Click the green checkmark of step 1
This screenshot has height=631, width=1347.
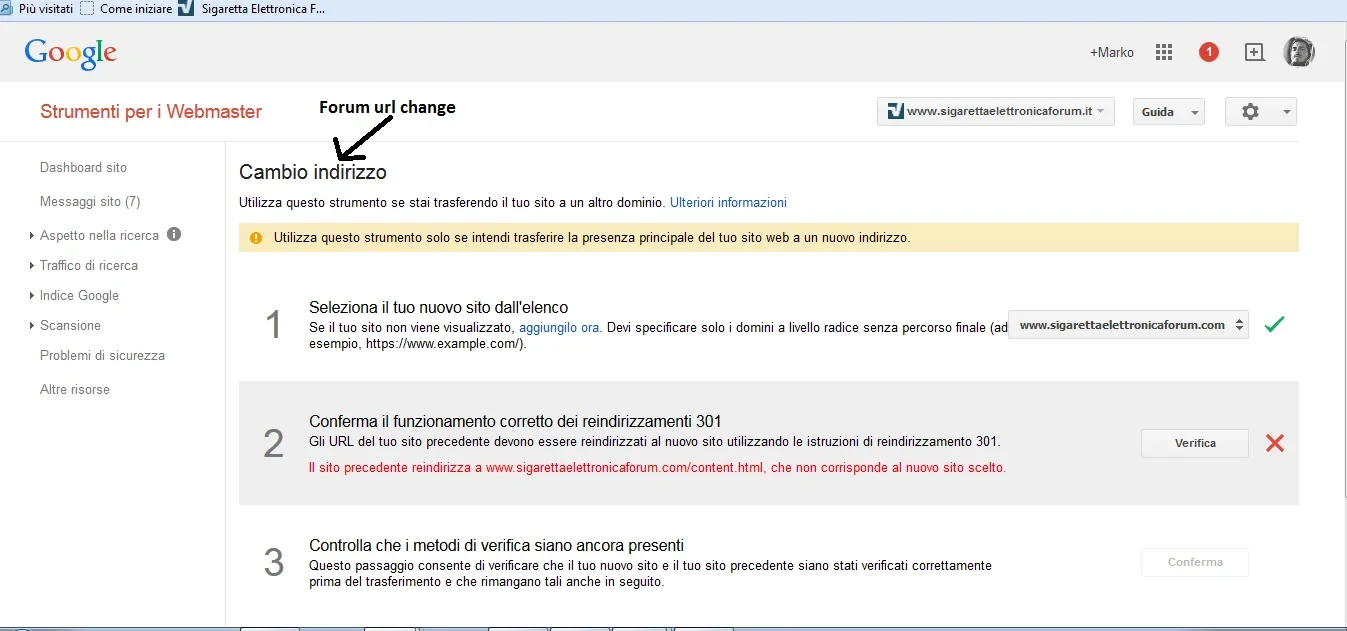(x=1274, y=324)
